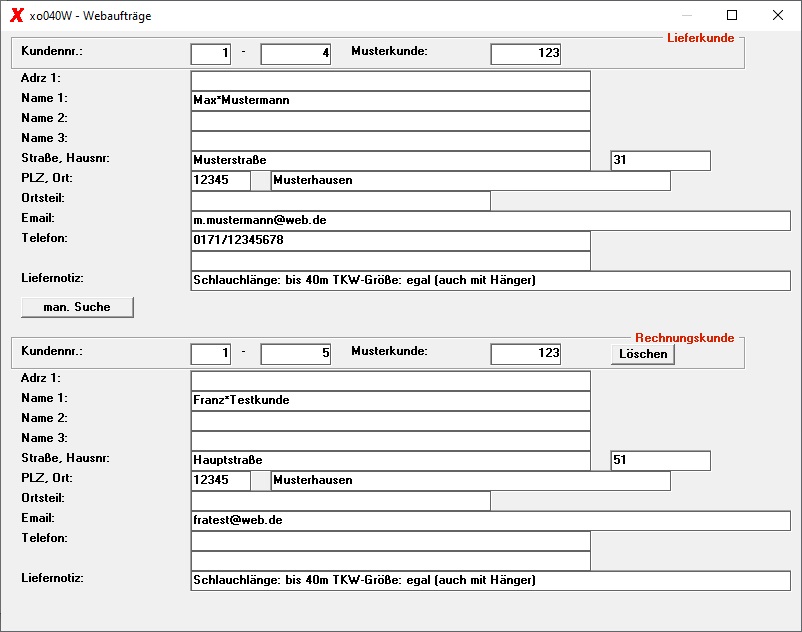This screenshot has height=632, width=802.
Task: Click the empty Name 2 field under Lieferkunde
Action: pos(391,121)
